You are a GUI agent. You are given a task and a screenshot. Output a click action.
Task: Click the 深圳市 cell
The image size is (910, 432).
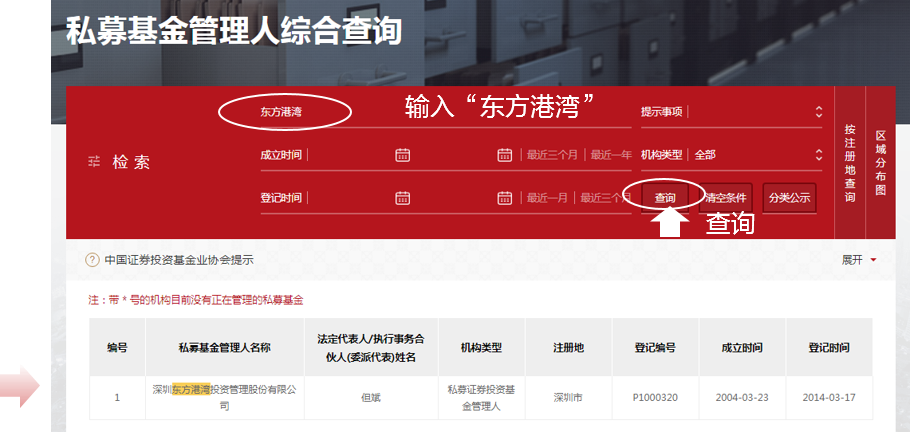pyautogui.click(x=569, y=398)
